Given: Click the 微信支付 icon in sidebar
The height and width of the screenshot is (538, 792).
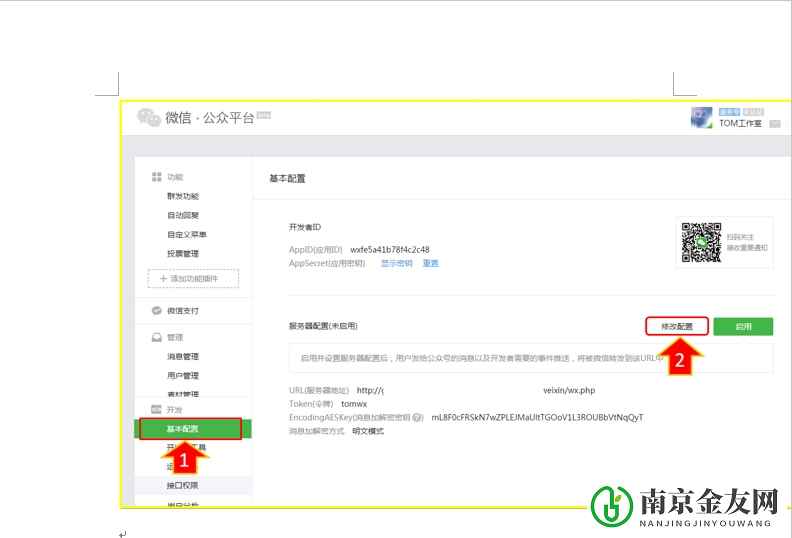Looking at the screenshot, I should coord(156,310).
